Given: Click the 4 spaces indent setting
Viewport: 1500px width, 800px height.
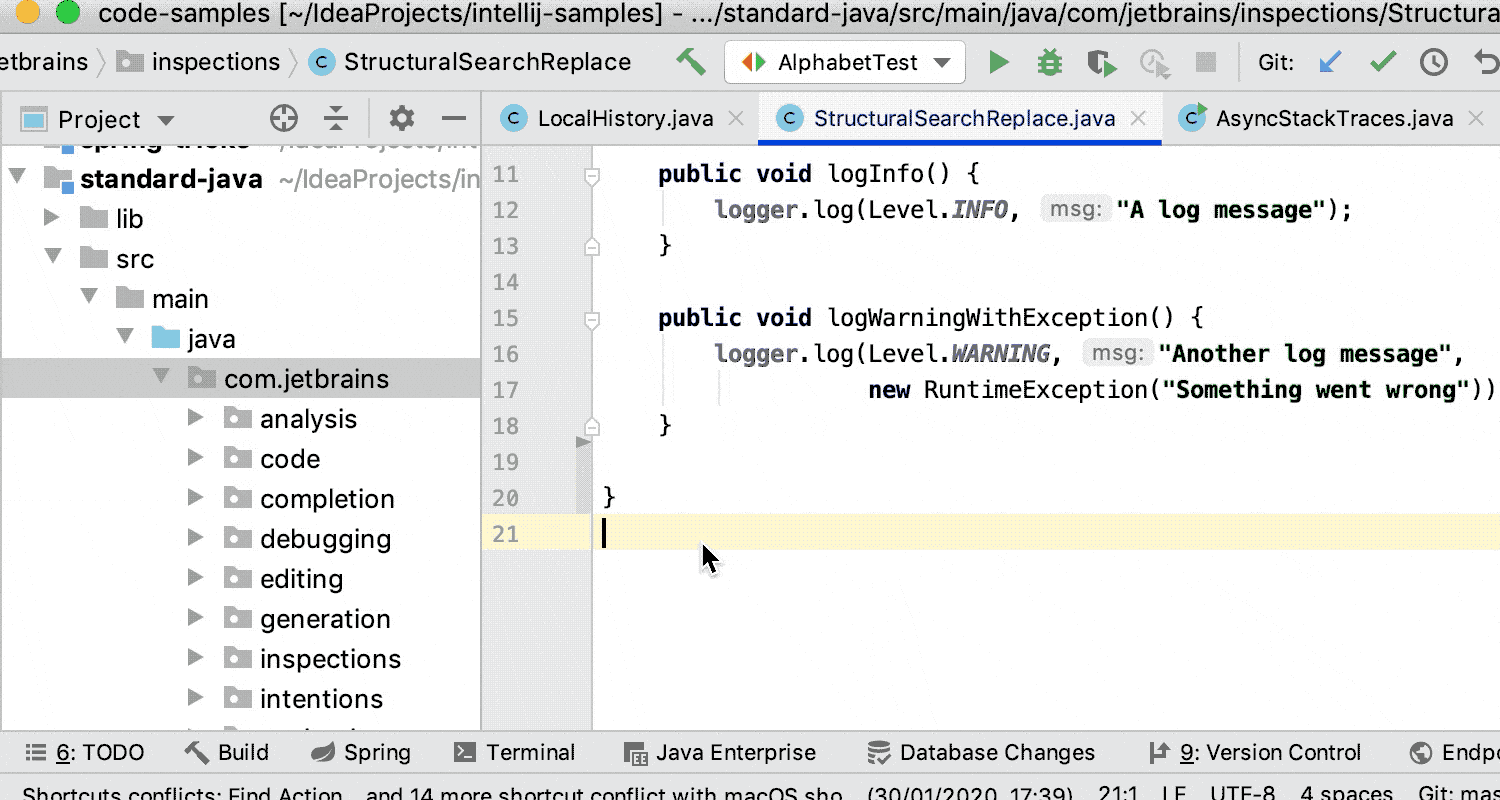Looking at the screenshot, I should pyautogui.click(x=1346, y=793).
